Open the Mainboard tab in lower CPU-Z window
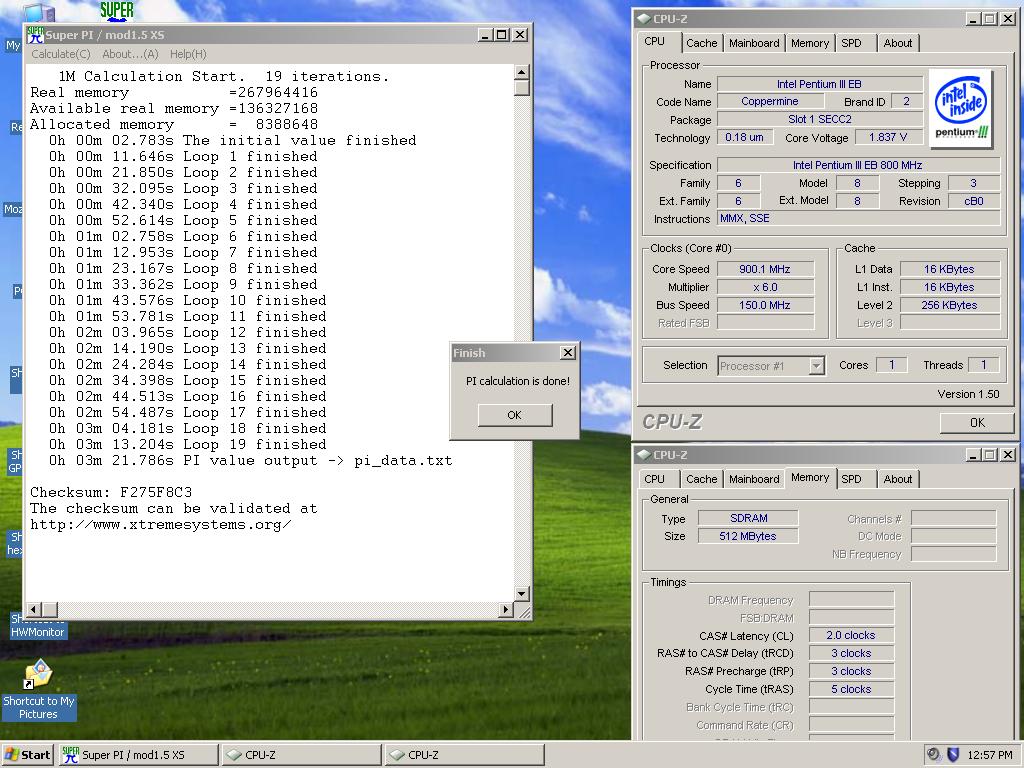This screenshot has width=1024, height=768. click(754, 479)
